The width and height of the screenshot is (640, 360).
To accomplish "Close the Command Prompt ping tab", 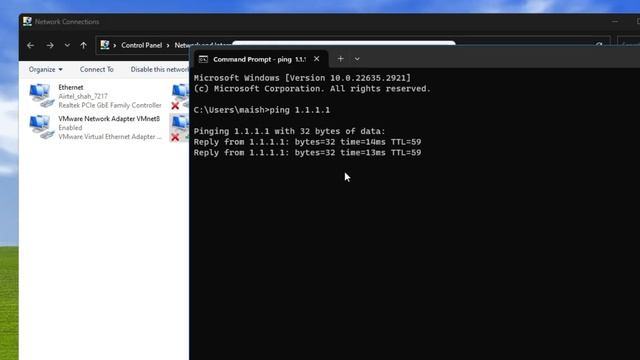I will tap(316, 59).
